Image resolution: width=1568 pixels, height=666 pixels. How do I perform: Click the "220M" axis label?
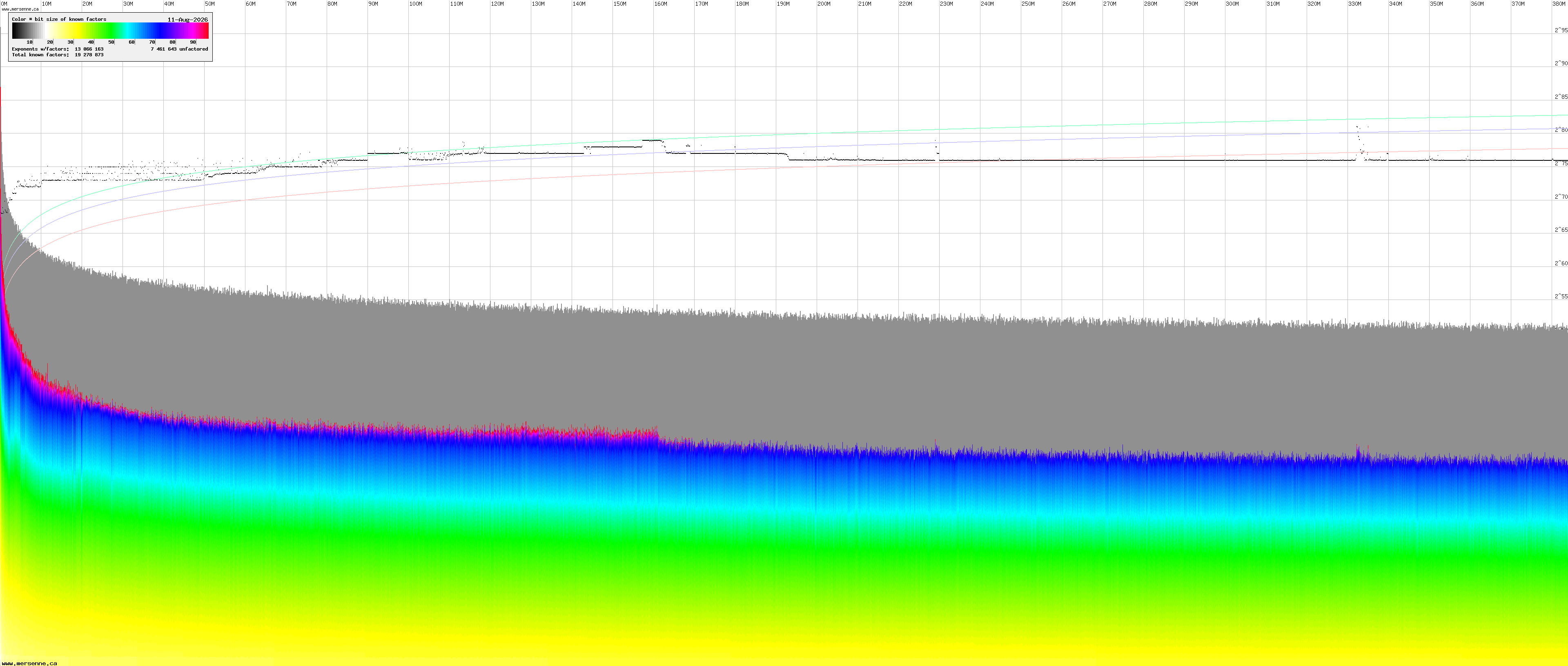906,4
